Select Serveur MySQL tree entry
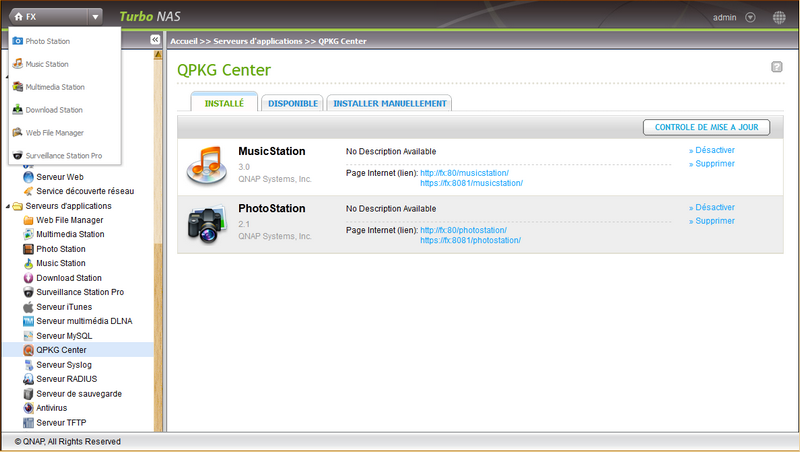This screenshot has width=800, height=452. [x=64, y=336]
